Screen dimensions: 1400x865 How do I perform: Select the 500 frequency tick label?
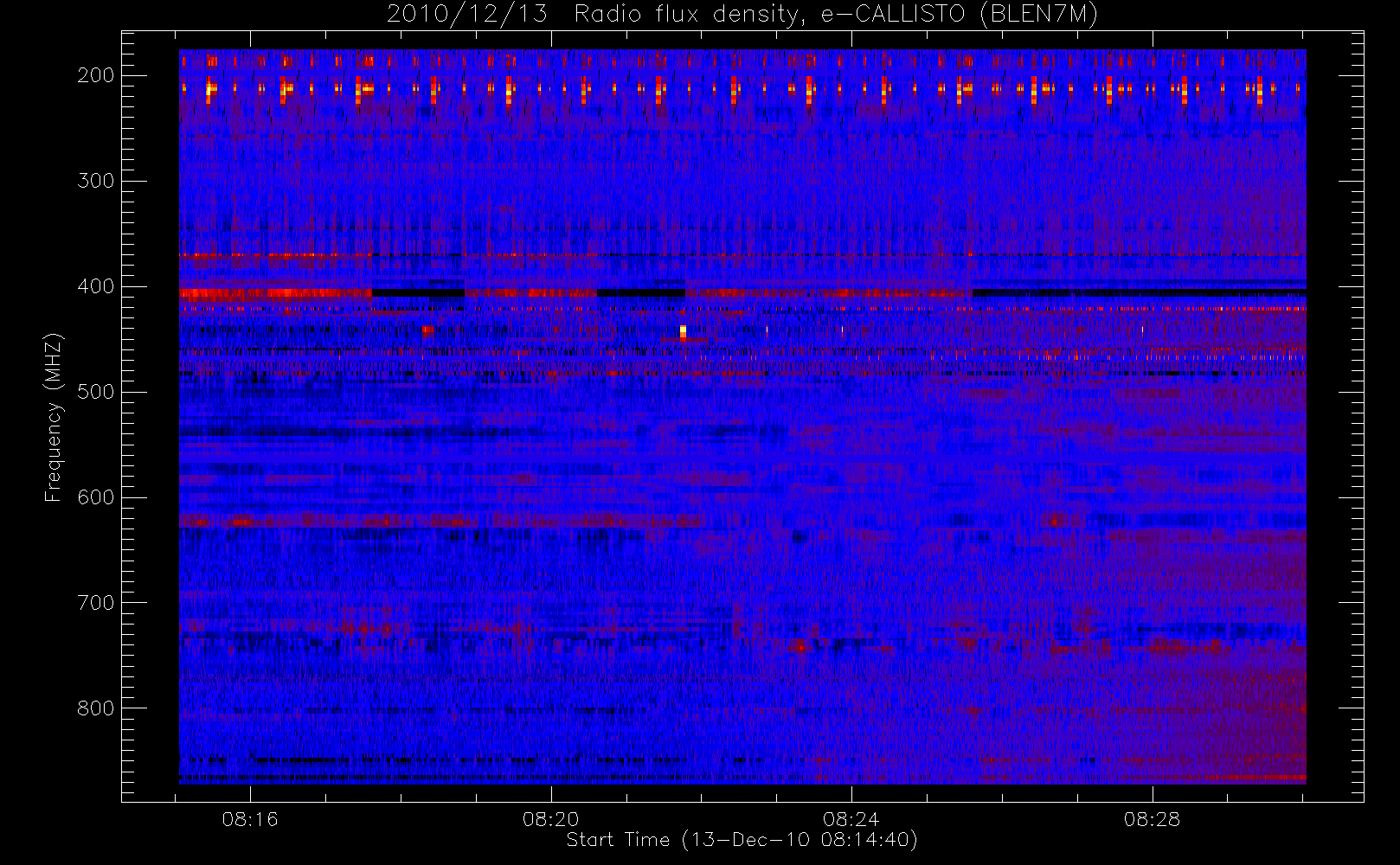point(96,392)
